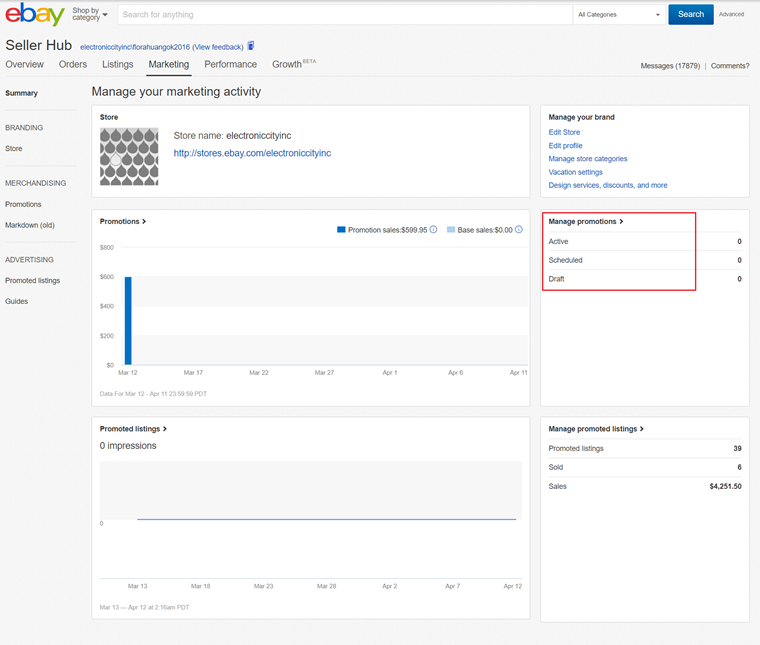Open the Shop by category dropdown
760x645 pixels.
point(90,15)
